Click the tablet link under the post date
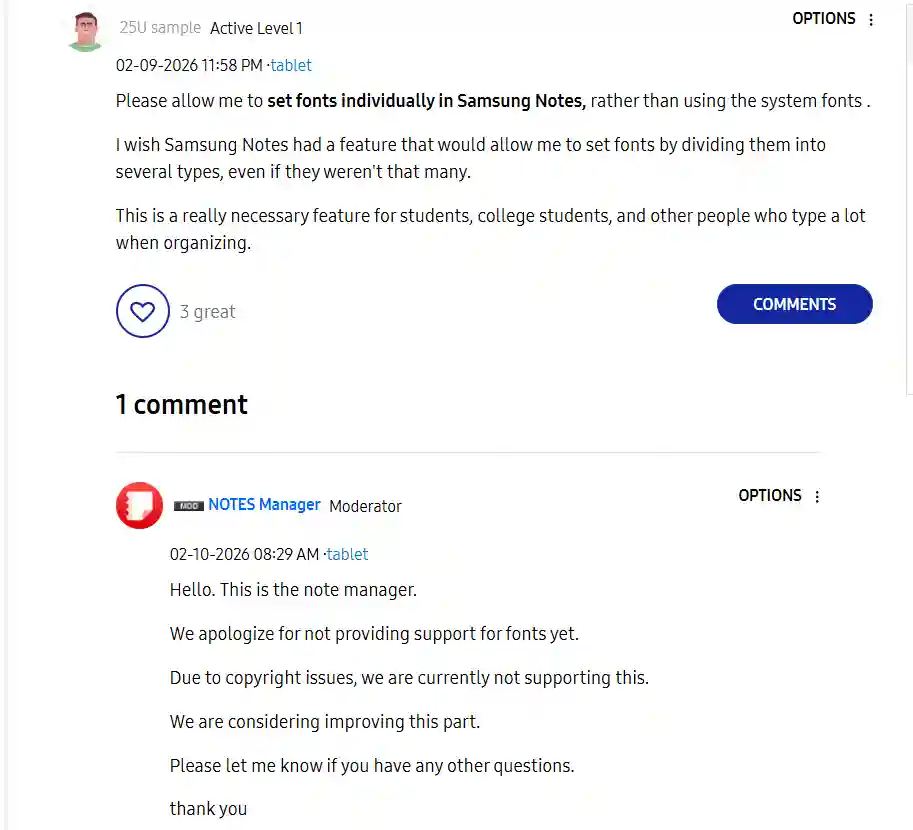 click(x=290, y=65)
